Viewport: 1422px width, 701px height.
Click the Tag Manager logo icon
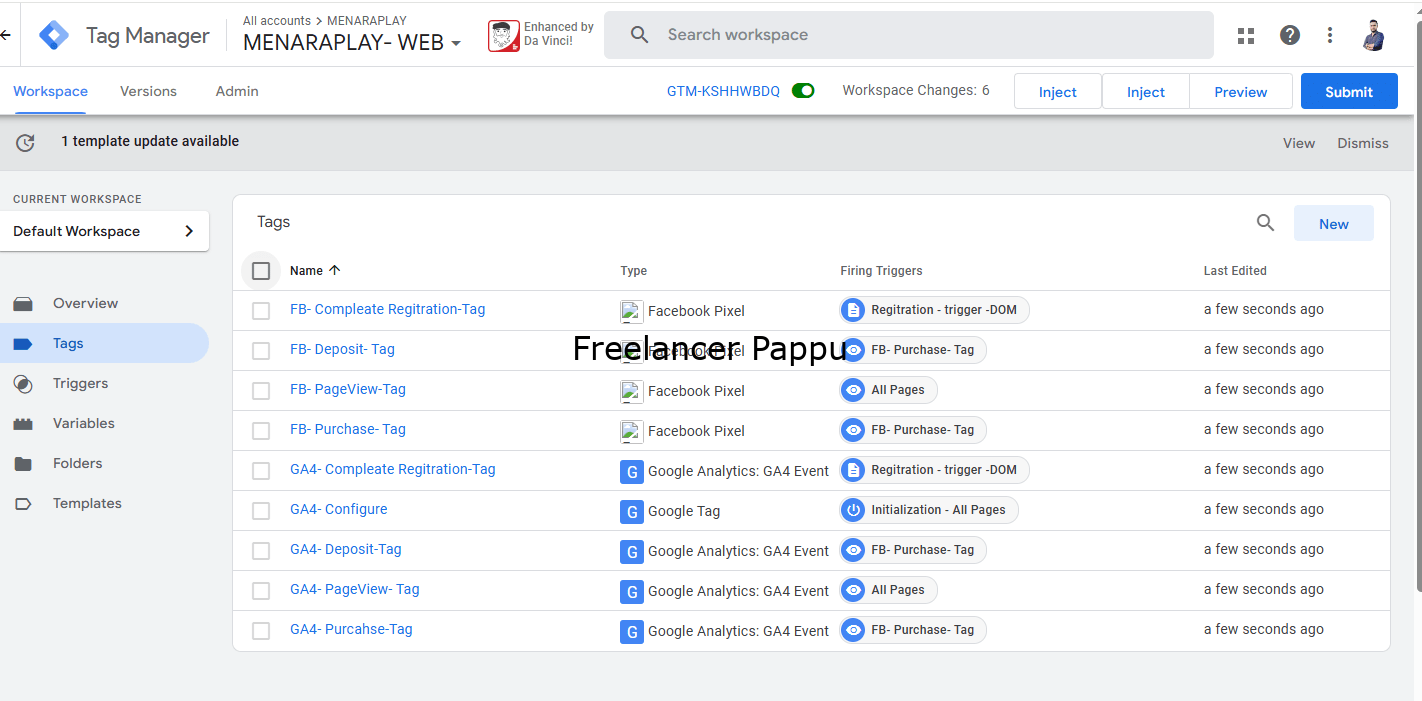click(x=54, y=36)
